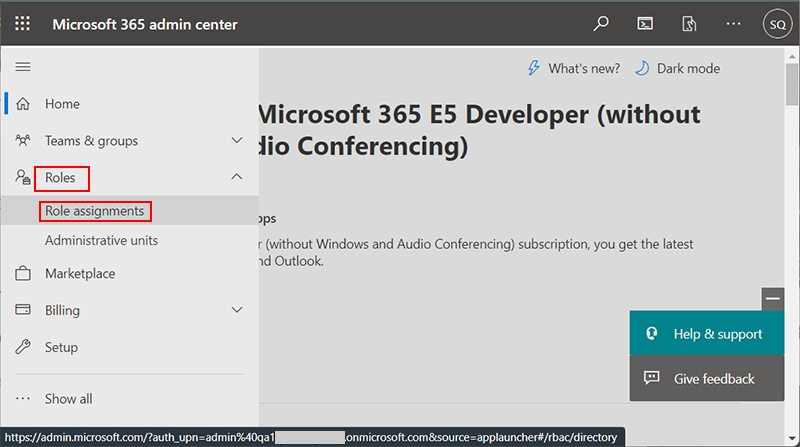
Task: Collapse the Roles section chevron
Action: click(237, 177)
